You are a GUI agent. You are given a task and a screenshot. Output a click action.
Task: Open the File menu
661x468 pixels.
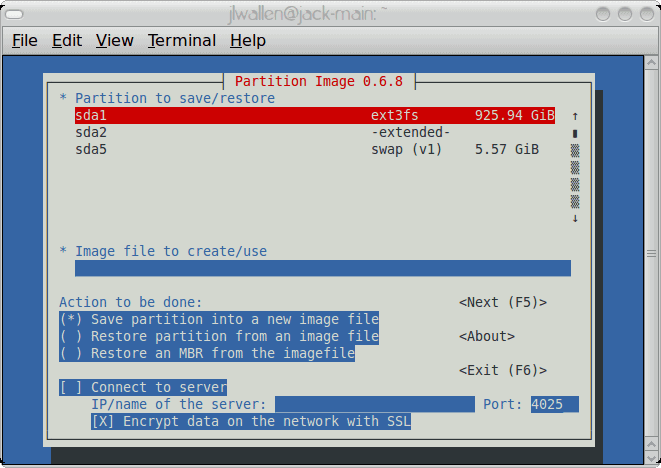click(x=24, y=41)
